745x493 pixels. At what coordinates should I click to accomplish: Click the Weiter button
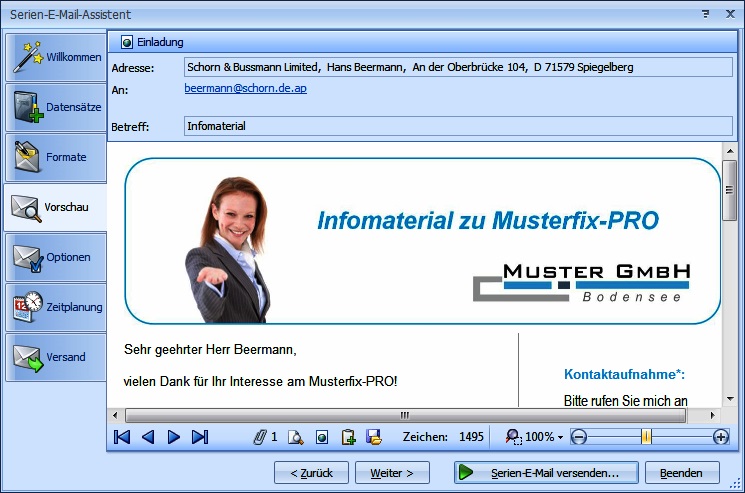392,473
